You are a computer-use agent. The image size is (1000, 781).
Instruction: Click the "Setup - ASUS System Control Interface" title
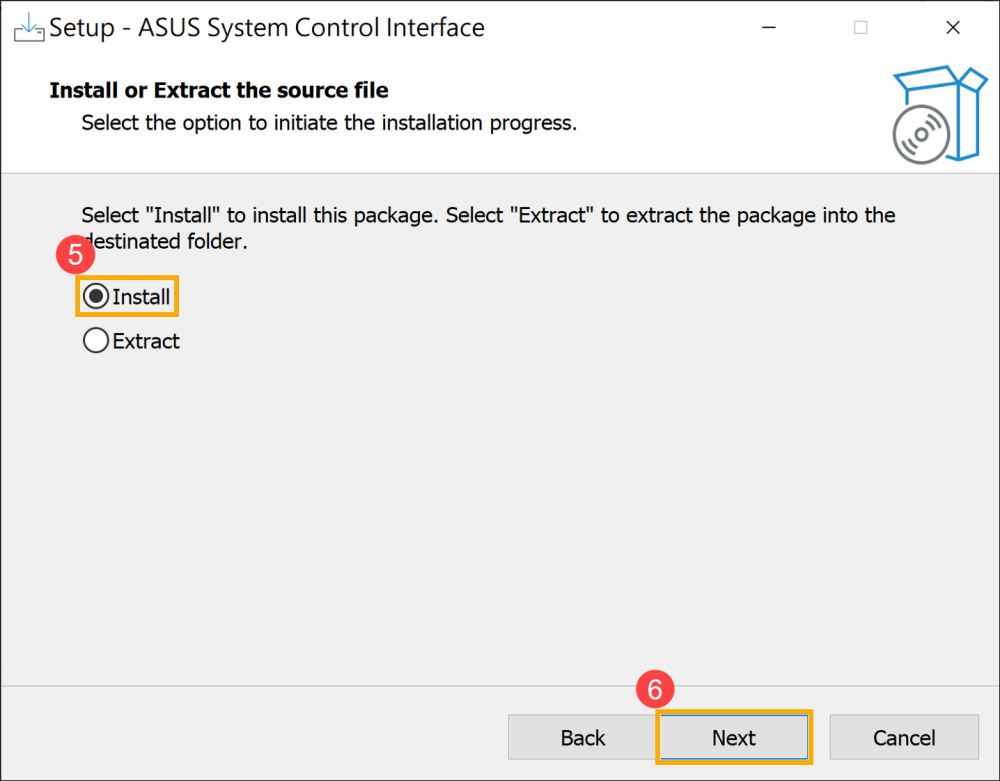coord(267,28)
